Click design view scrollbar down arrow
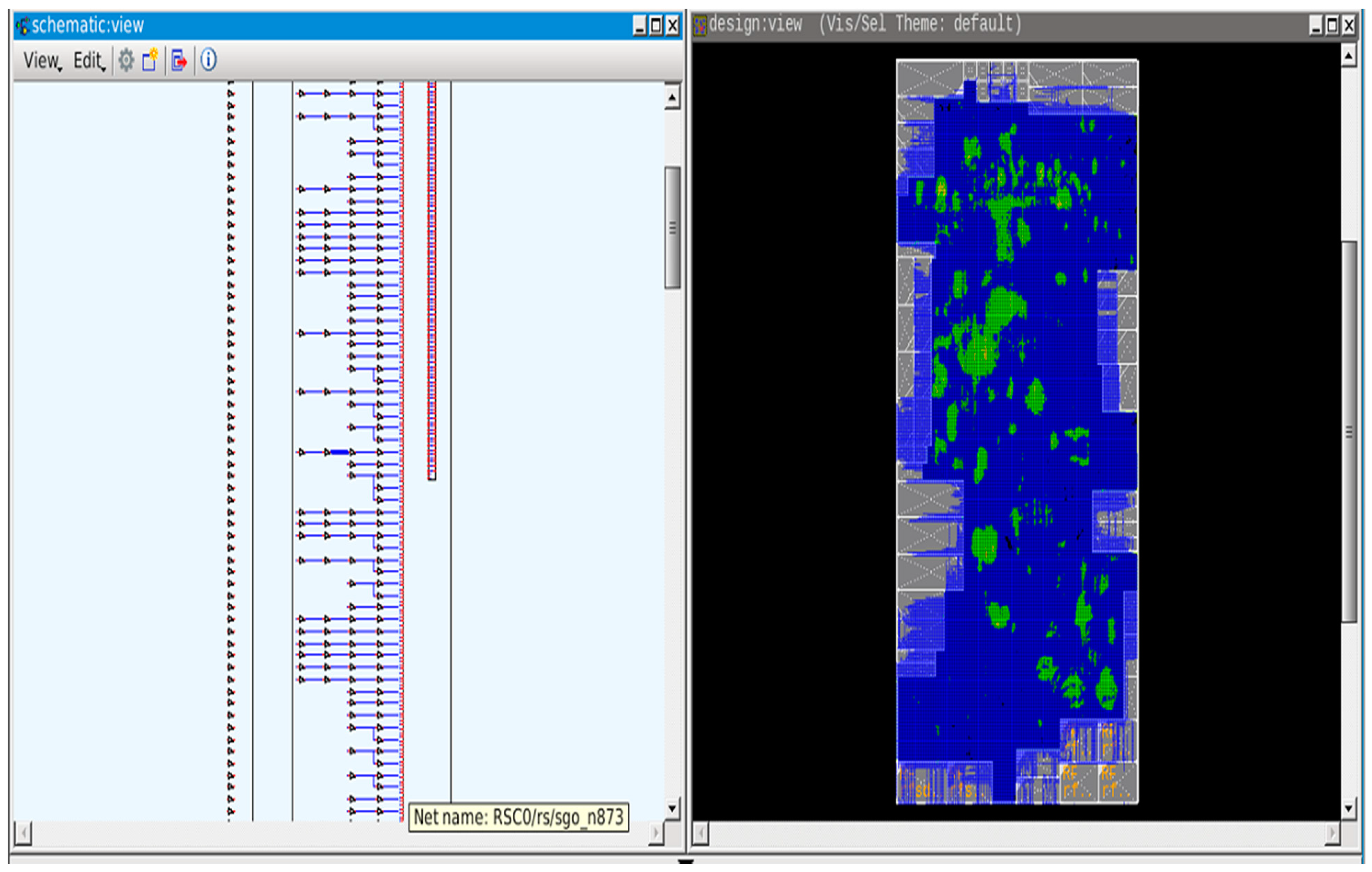The width and height of the screenshot is (1372, 872). tap(1349, 808)
